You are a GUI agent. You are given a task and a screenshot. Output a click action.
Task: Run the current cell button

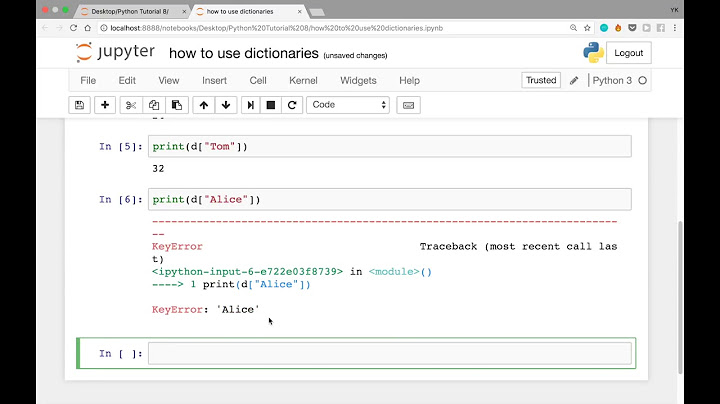(x=251, y=105)
